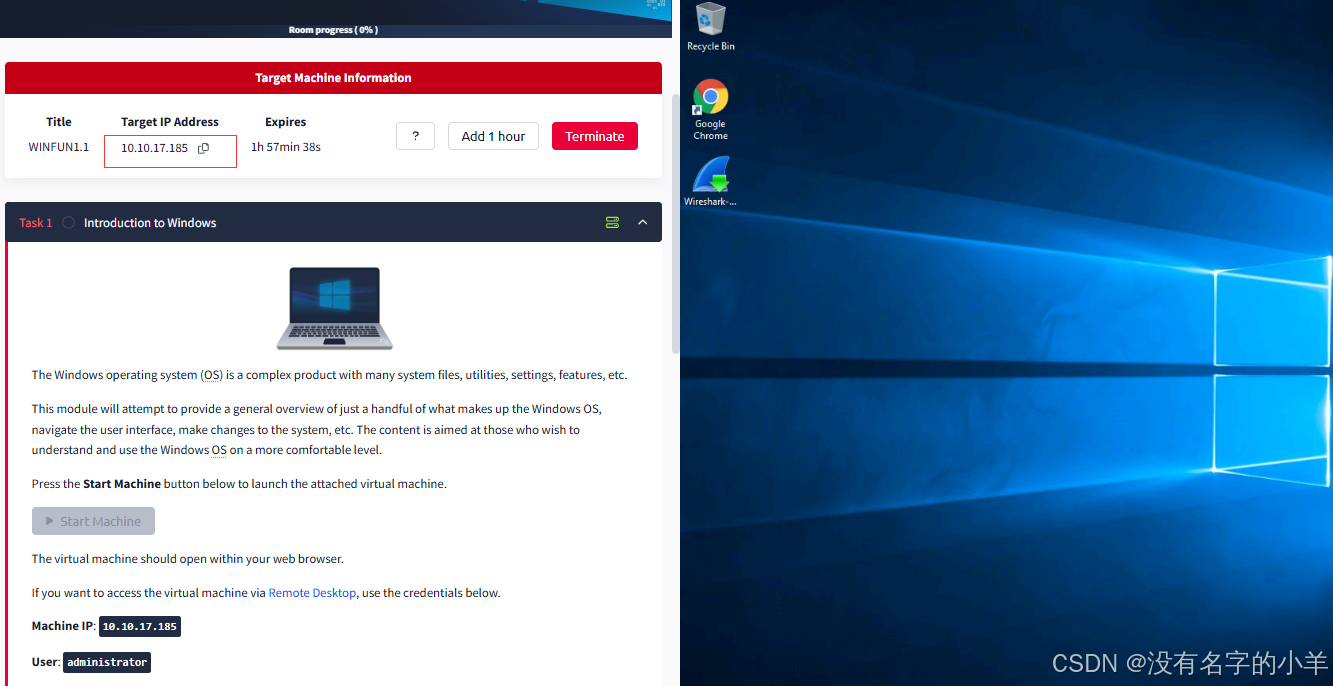This screenshot has height=686, width=1333.
Task: Collapse the Task 1 panel with the chevron
Action: [x=643, y=222]
